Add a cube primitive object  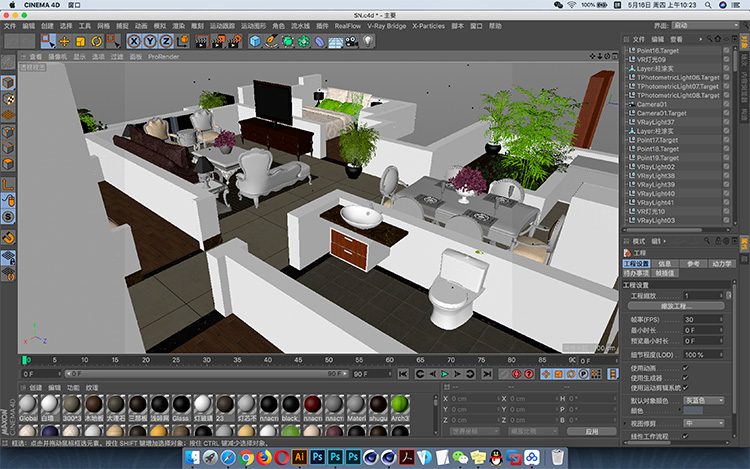coord(255,42)
